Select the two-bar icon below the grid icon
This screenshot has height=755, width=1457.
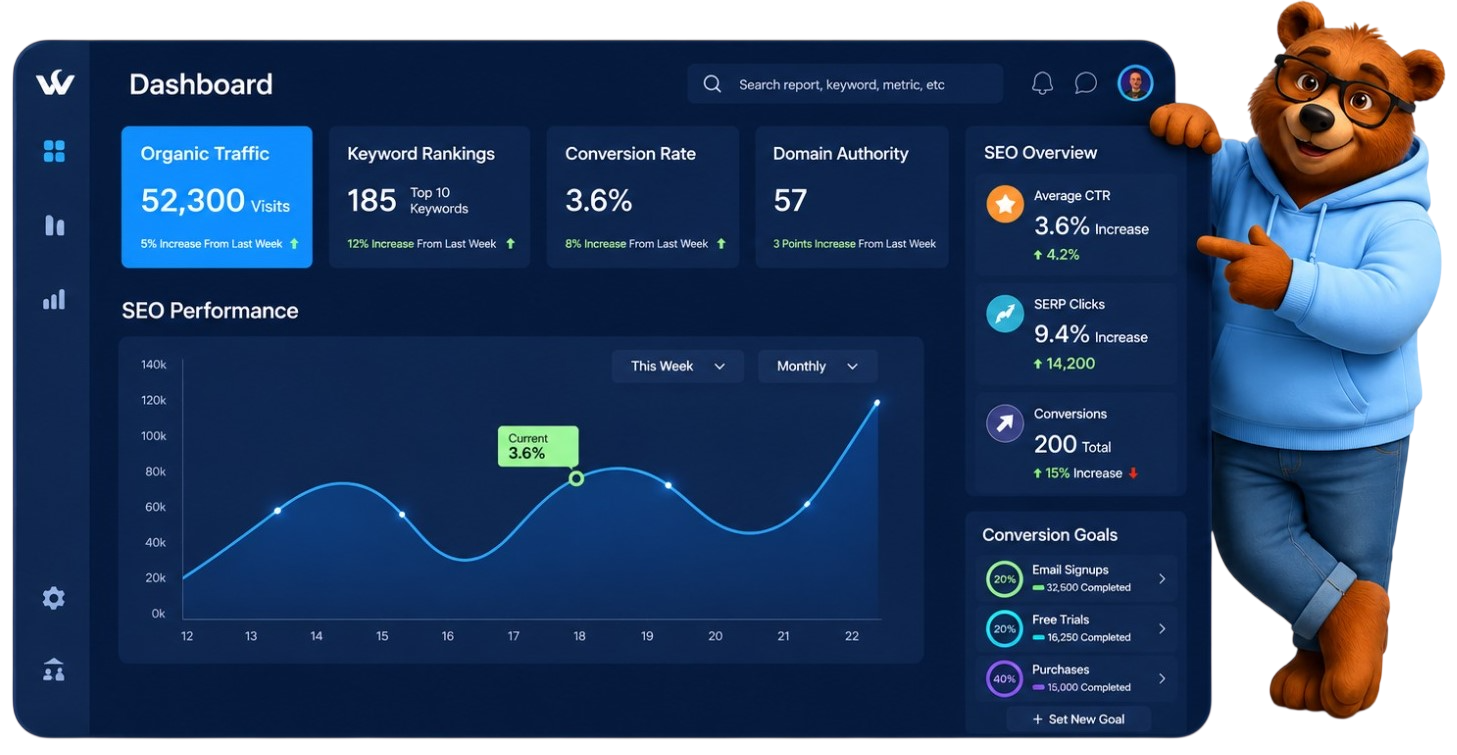54,225
